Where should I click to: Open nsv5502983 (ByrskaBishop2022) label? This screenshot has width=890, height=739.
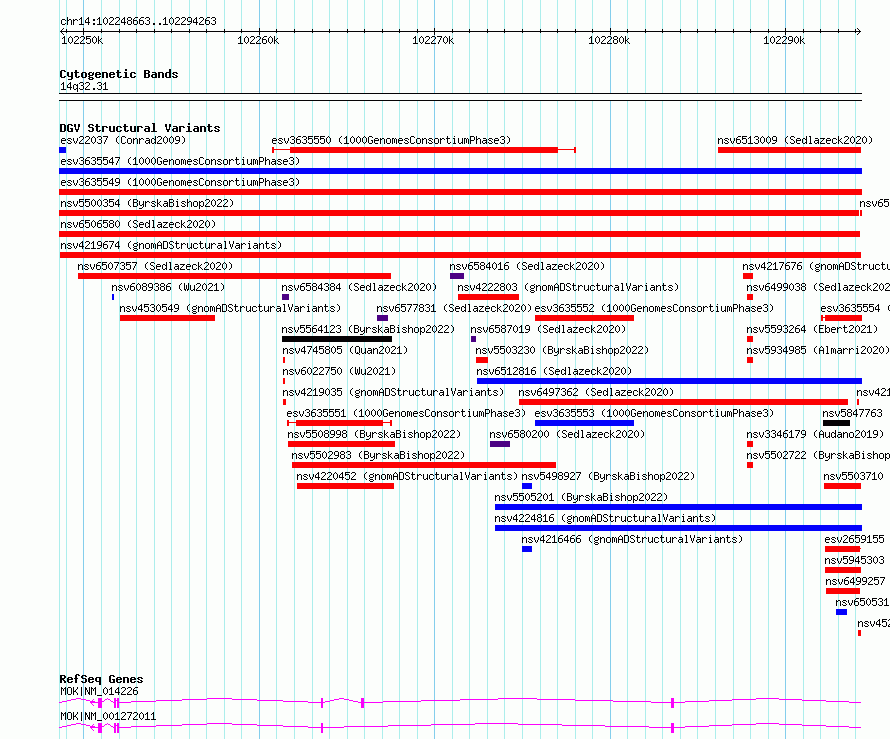click(x=378, y=455)
